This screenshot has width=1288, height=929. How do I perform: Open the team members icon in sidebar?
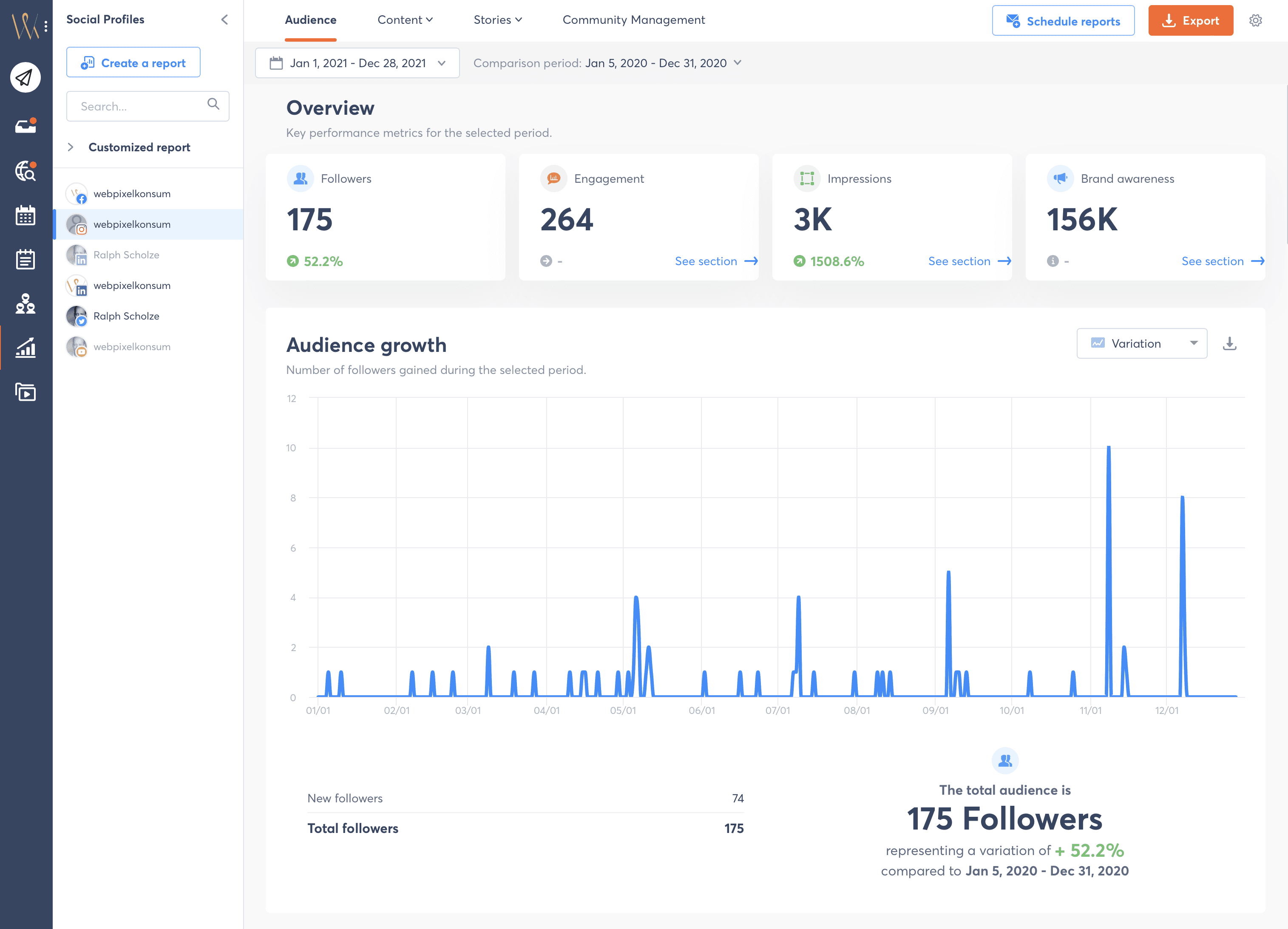coord(25,304)
